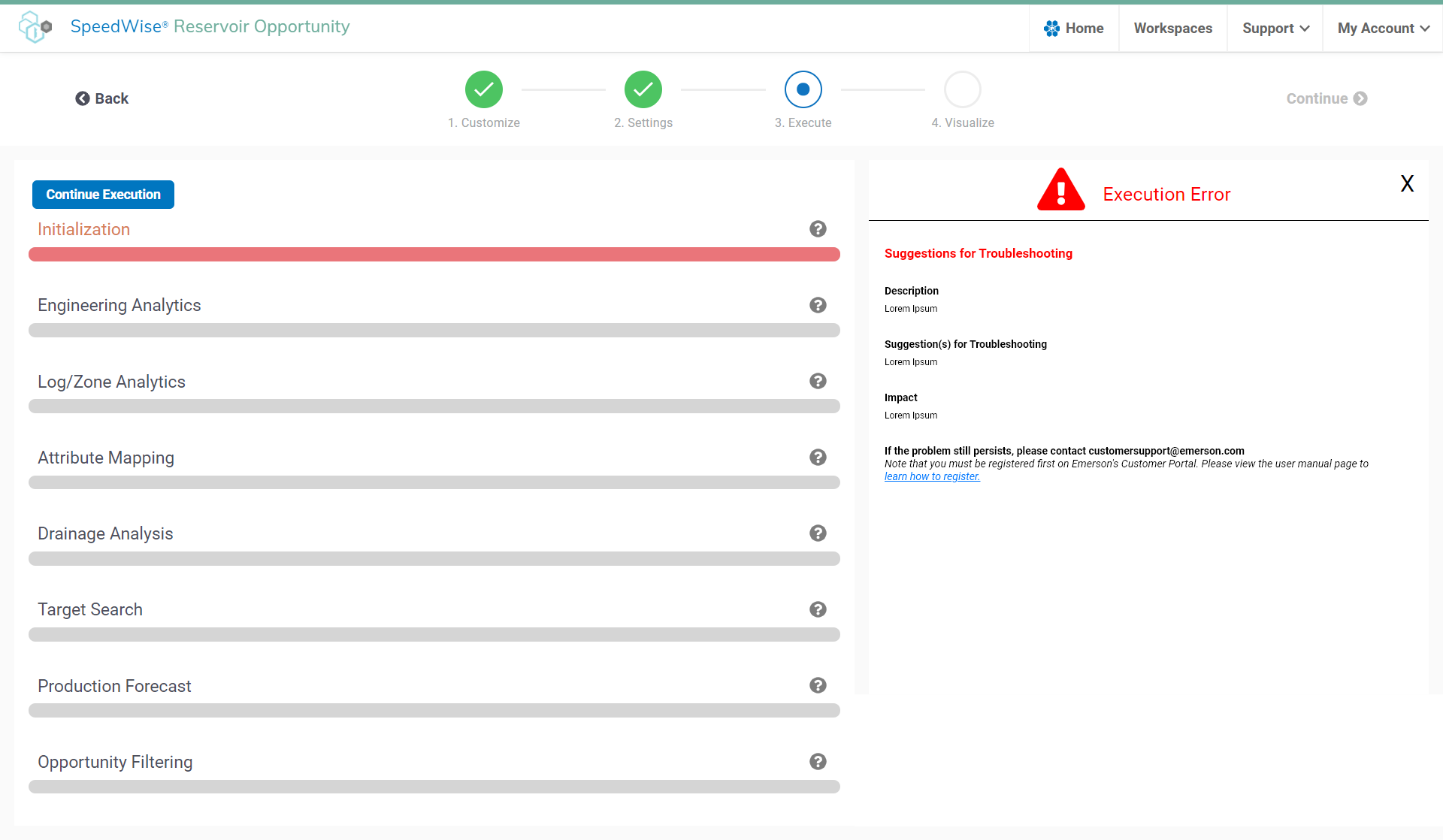Open the Drainage Analysis help icon
The width and height of the screenshot is (1443, 840).
tap(818, 533)
